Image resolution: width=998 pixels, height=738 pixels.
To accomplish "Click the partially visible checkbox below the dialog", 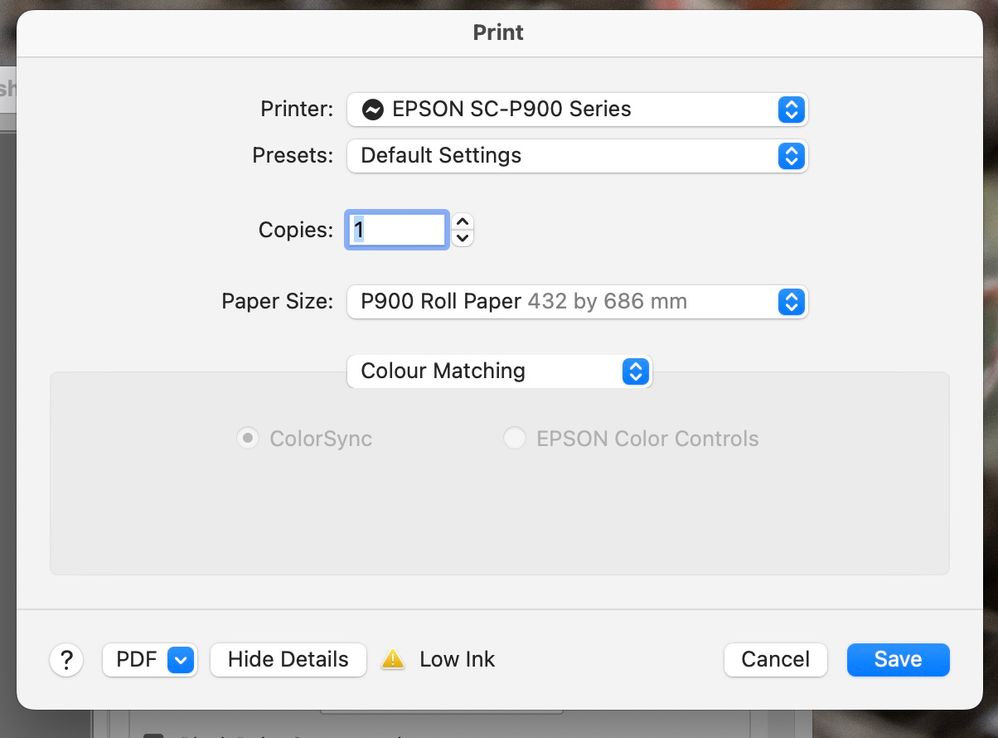I will tap(154, 734).
